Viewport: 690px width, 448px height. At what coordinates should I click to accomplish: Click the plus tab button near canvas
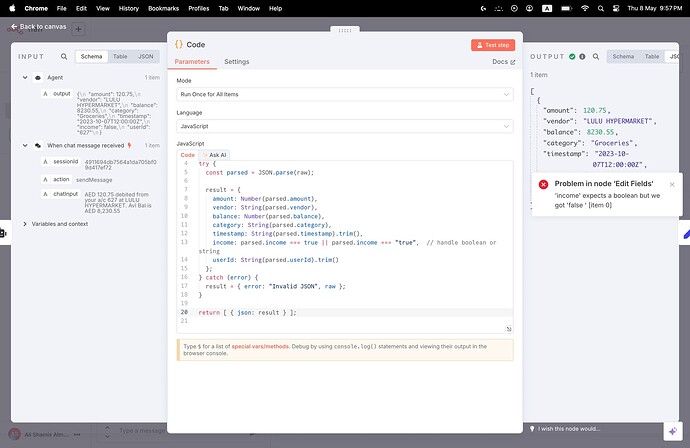pyautogui.click(x=78, y=29)
